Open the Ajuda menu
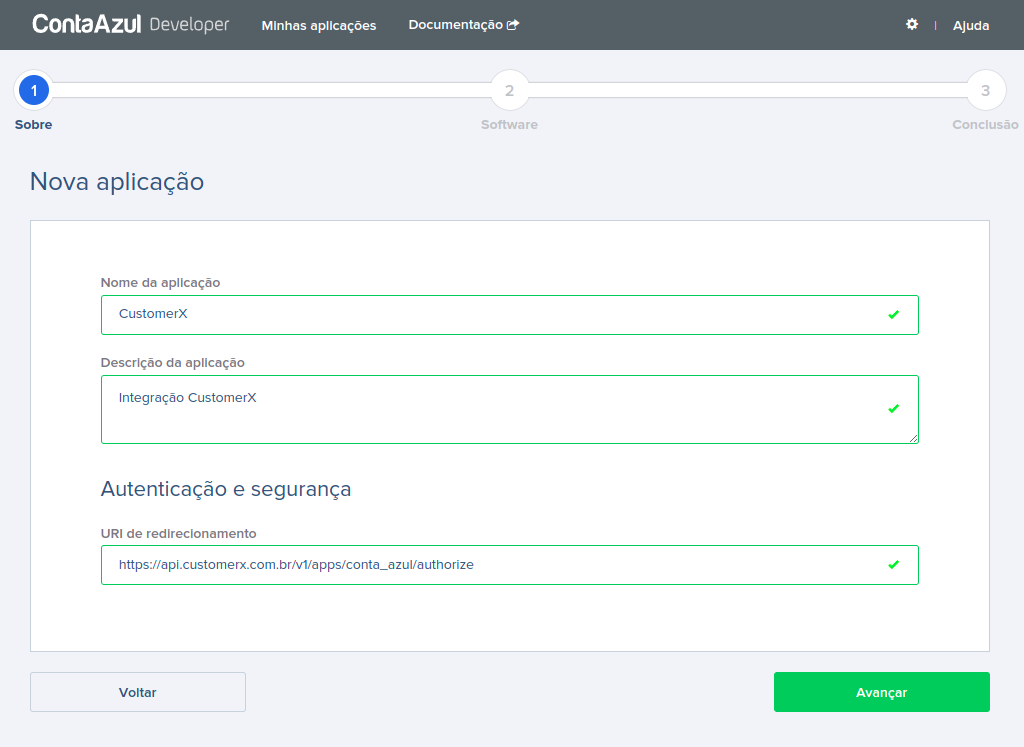1024x747 pixels. (x=970, y=25)
